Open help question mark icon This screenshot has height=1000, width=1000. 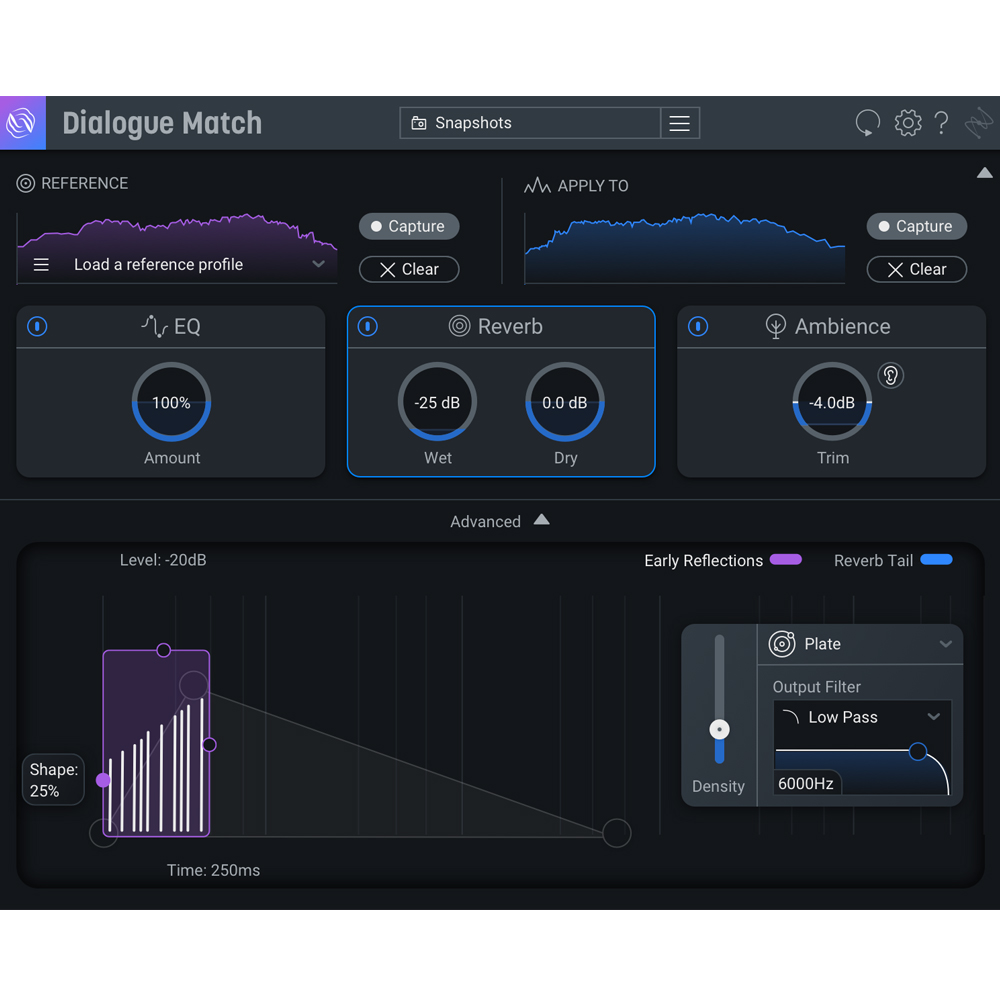[941, 122]
